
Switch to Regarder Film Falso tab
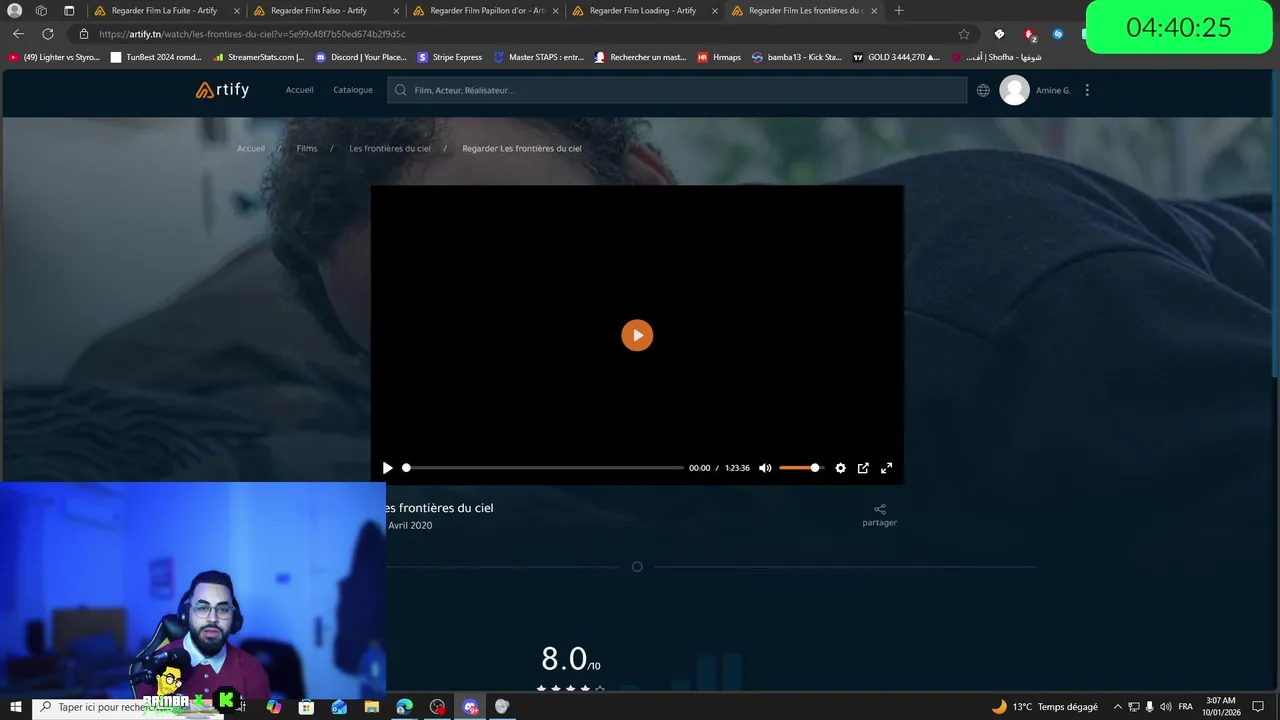tap(324, 11)
